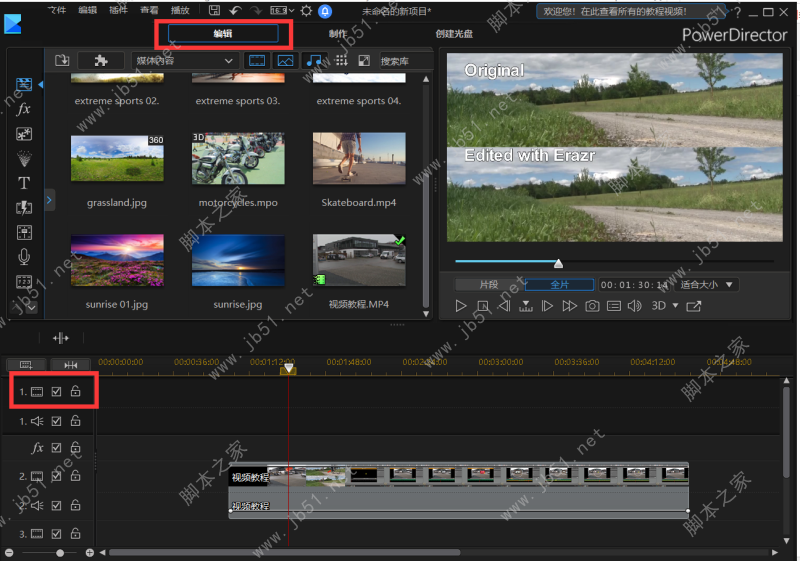Screen dimensions: 800x561
Task: Click the preview seek slider handle
Action: pyautogui.click(x=558, y=263)
